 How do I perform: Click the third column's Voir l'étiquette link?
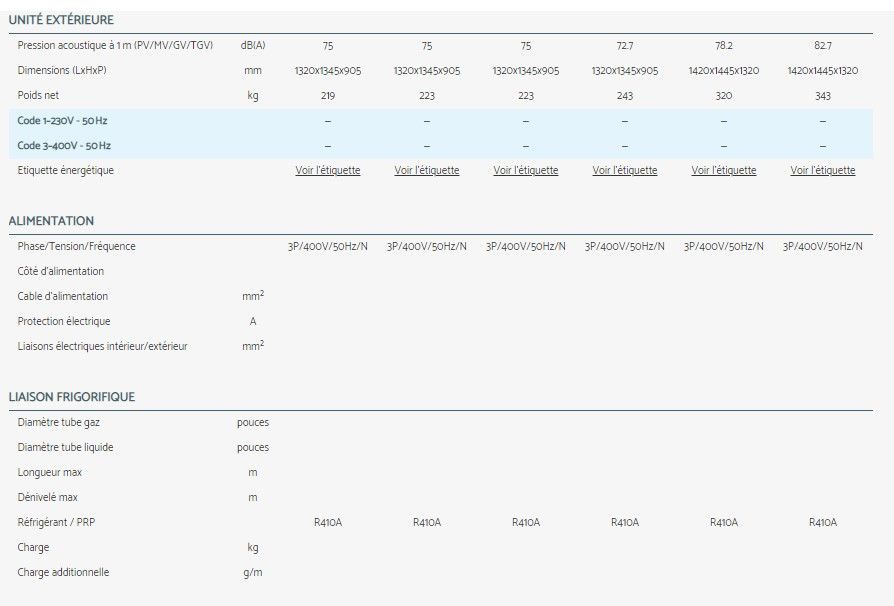(x=525, y=171)
